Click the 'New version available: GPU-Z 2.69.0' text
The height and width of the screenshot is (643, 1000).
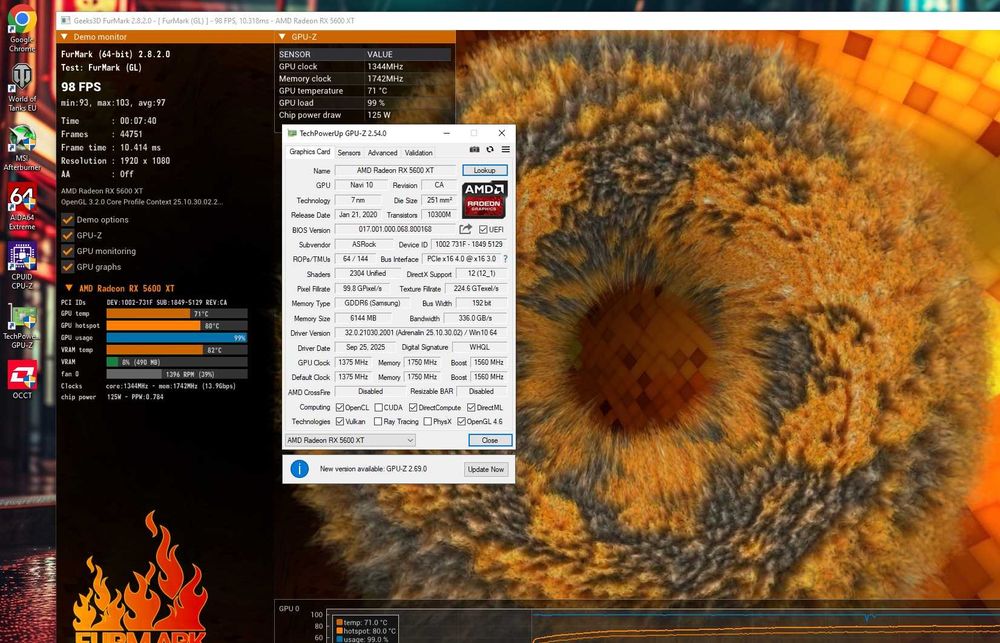[x=374, y=469]
